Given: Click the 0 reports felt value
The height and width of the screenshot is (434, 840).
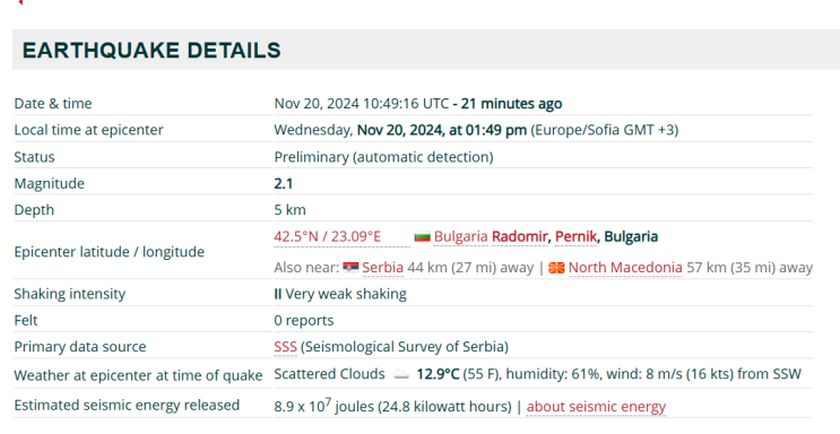Looking at the screenshot, I should [x=304, y=321].
